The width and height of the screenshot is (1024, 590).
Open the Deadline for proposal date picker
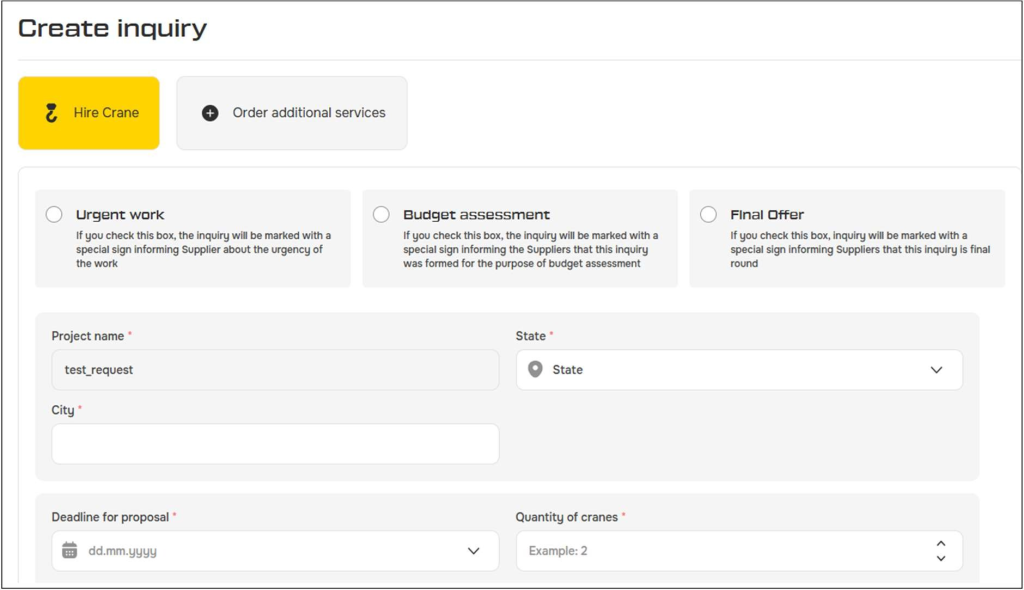[276, 551]
